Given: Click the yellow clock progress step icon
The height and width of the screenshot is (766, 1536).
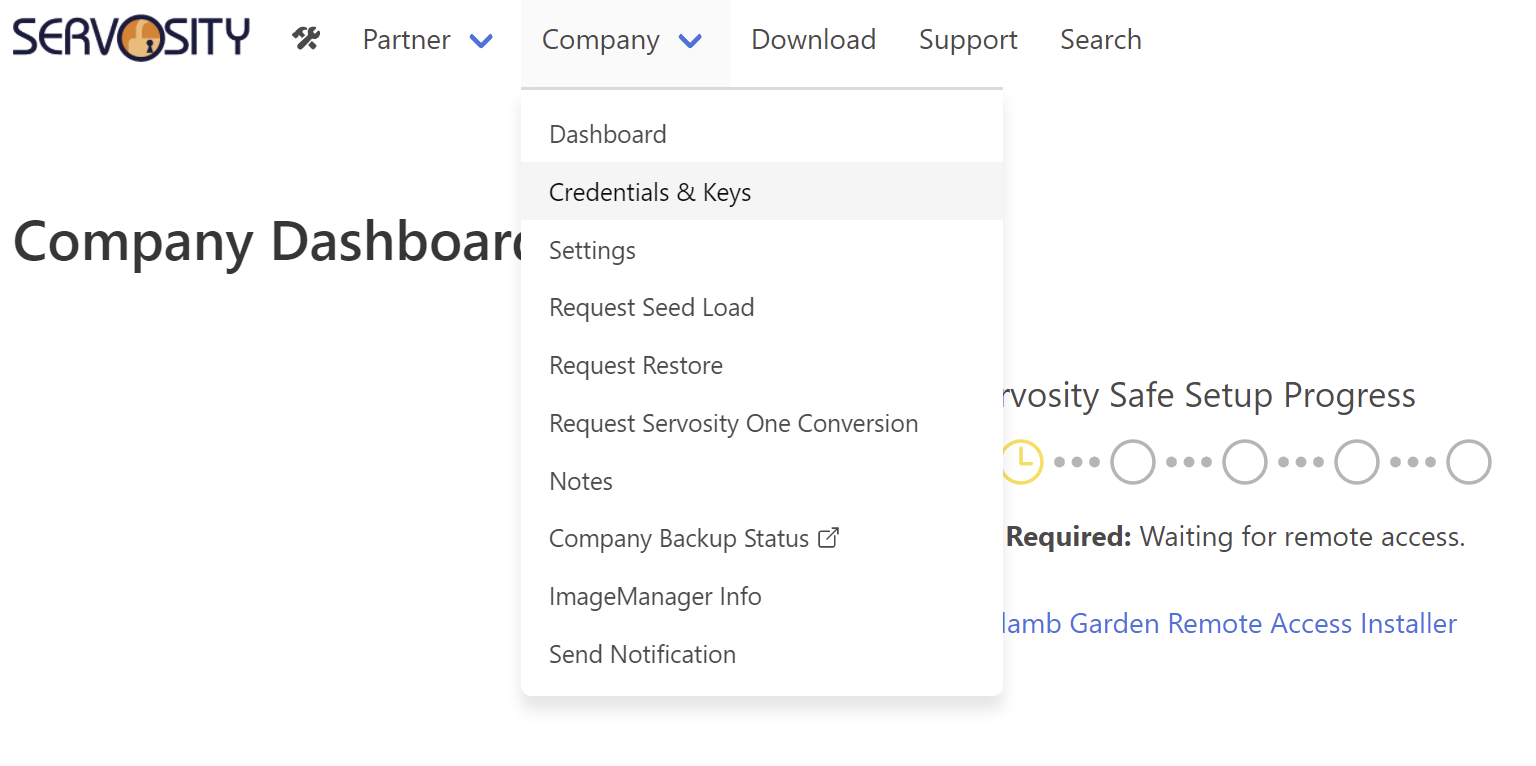Looking at the screenshot, I should [1021, 461].
